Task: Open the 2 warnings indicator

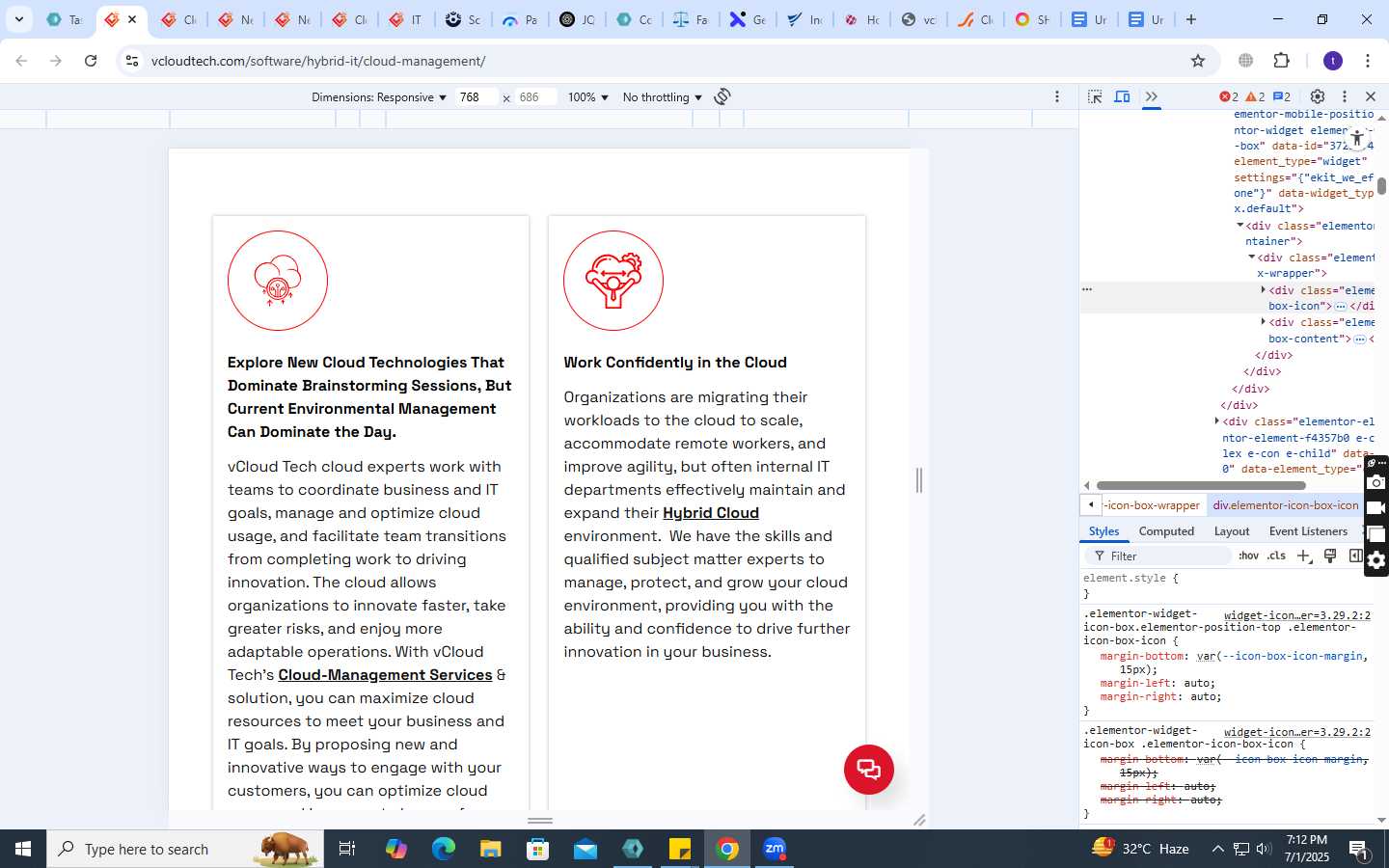Action: (x=1256, y=96)
